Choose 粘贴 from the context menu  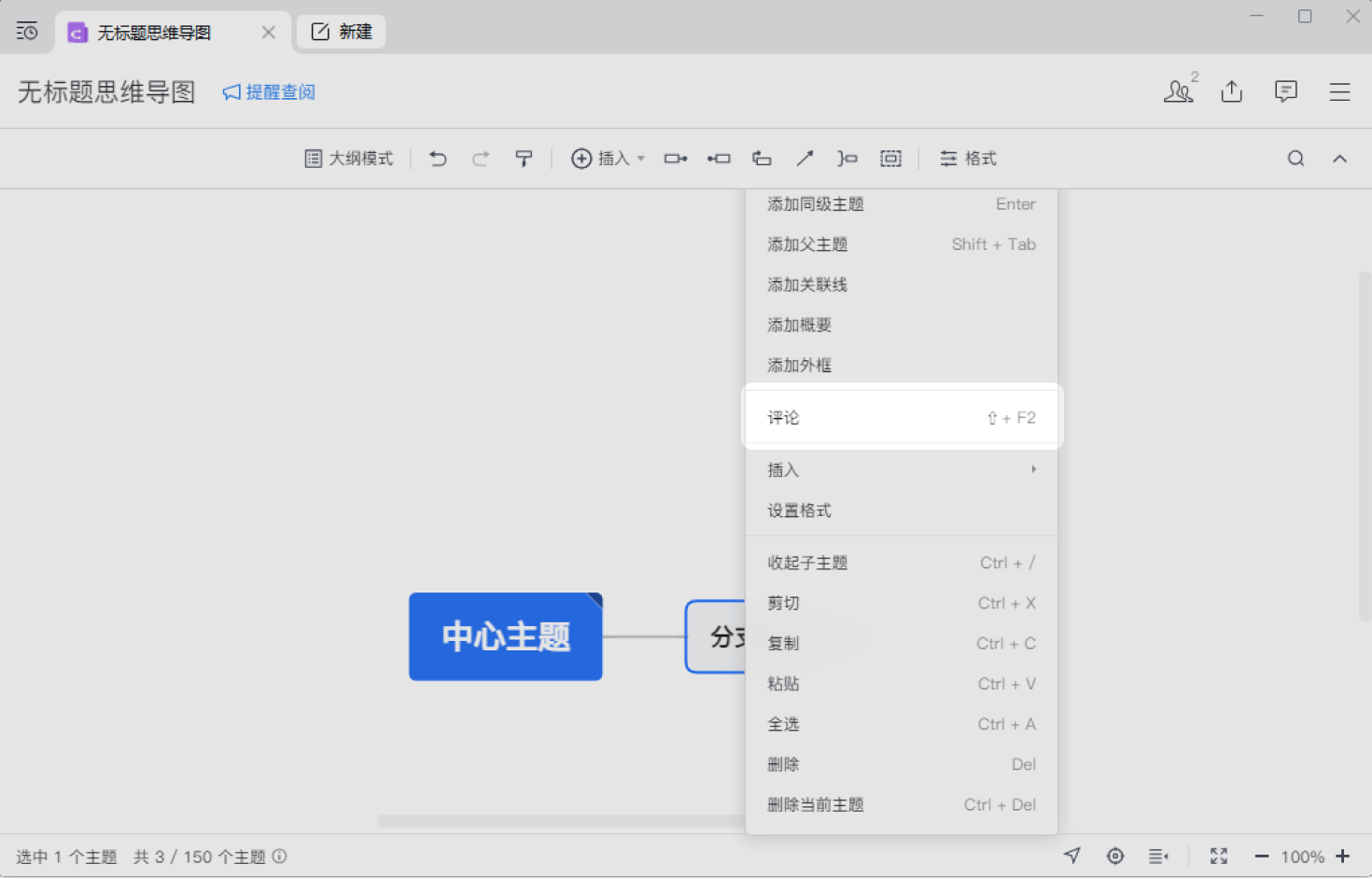902,684
